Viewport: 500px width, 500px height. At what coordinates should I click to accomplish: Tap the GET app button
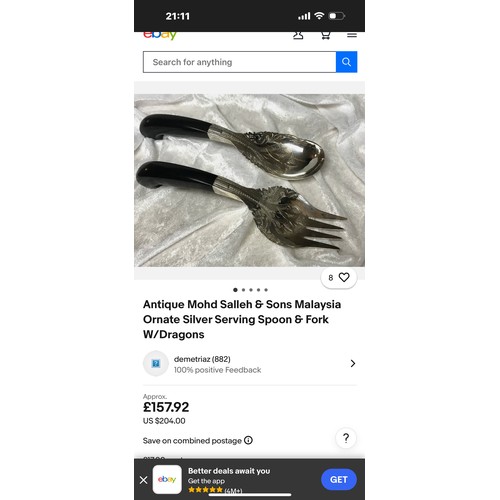[339, 480]
